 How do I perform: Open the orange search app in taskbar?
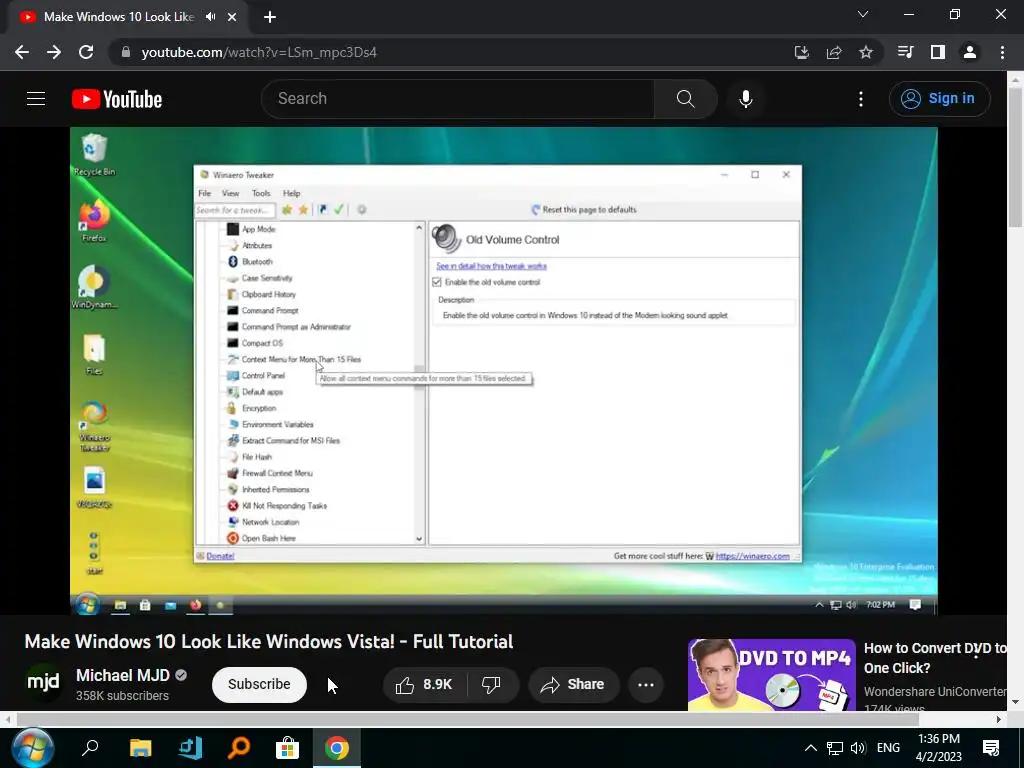pos(238,748)
